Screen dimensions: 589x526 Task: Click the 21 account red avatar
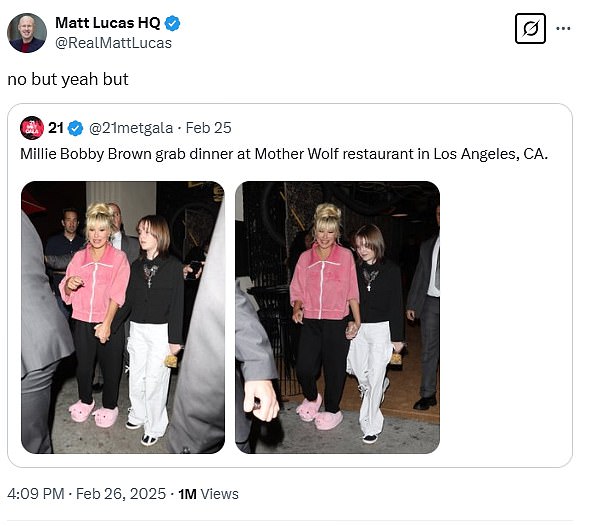(x=32, y=128)
